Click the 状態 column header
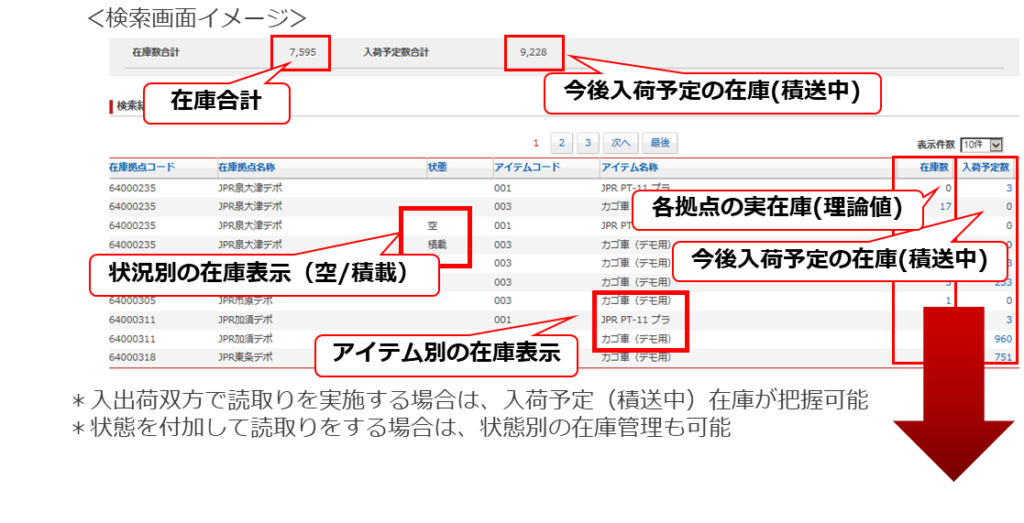1024x523 pixels. point(437,167)
